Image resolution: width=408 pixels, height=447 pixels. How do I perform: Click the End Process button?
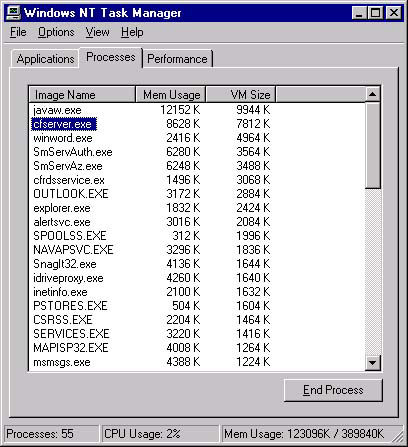333,390
